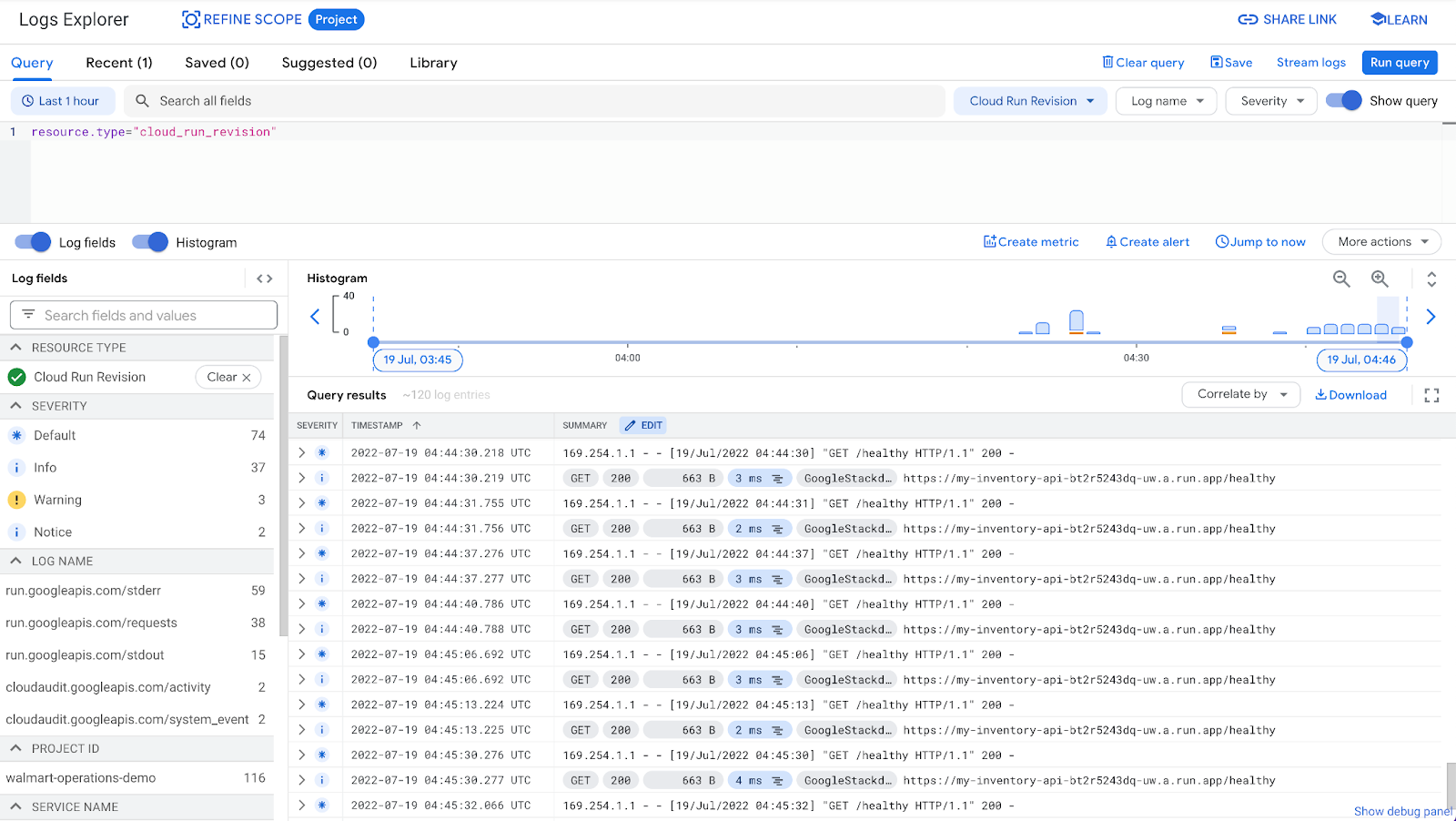Collapse histogram with up-down arrows icon
Image resolution: width=1456 pixels, height=821 pixels.
1431,279
